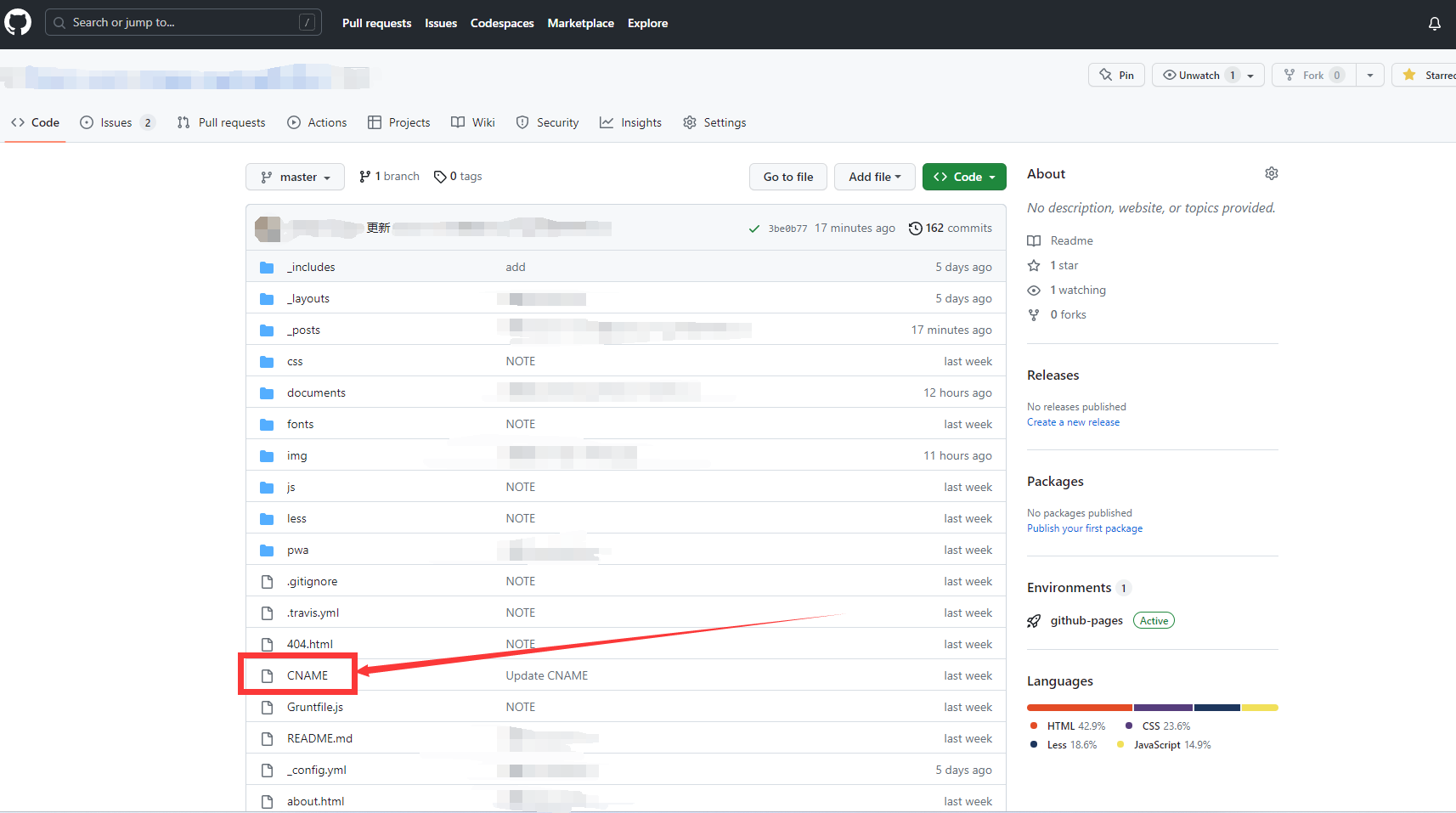Open the notifications bell
1456x813 pixels.
coord(1434,24)
